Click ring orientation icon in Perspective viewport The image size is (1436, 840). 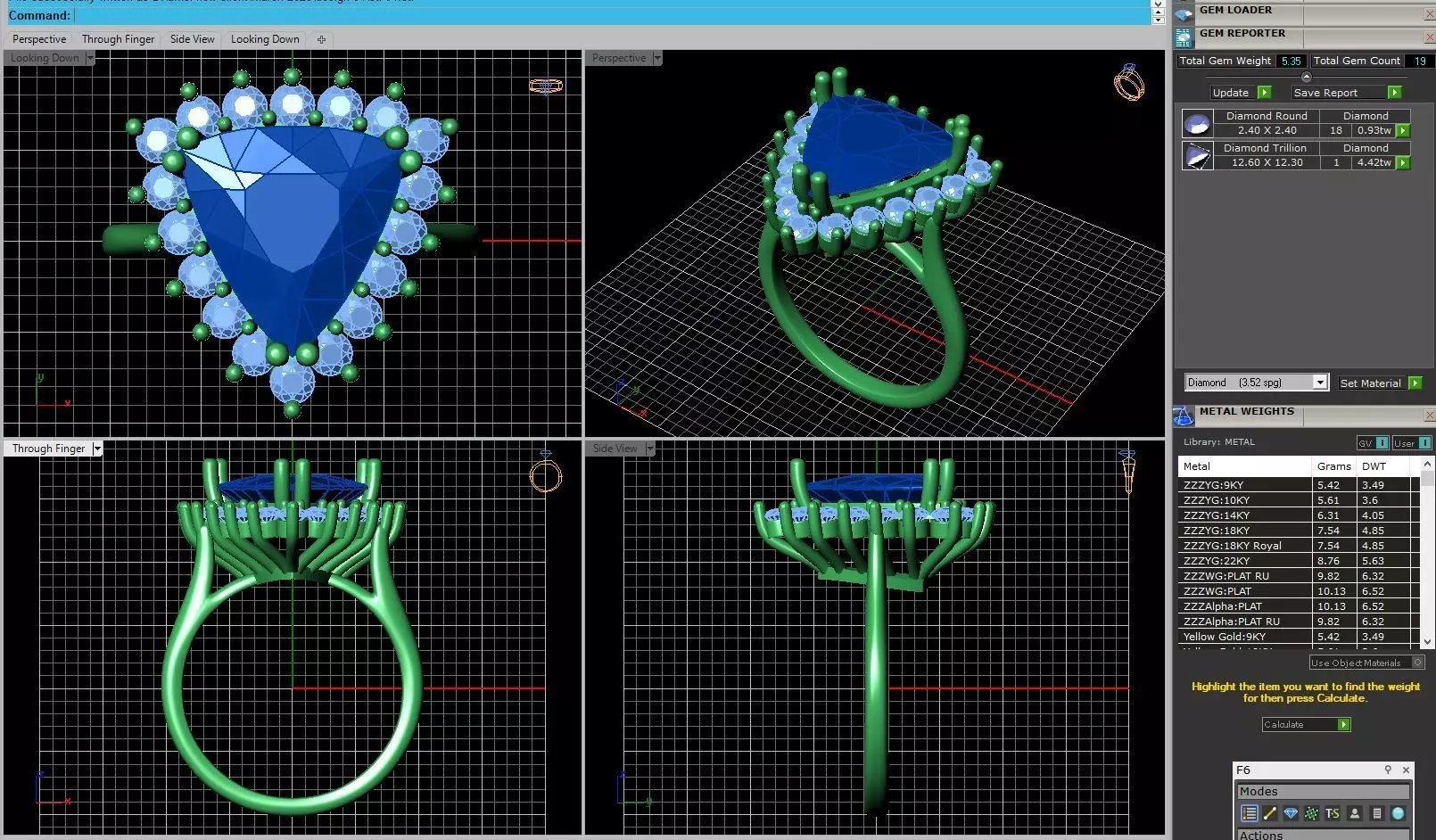tap(1129, 82)
